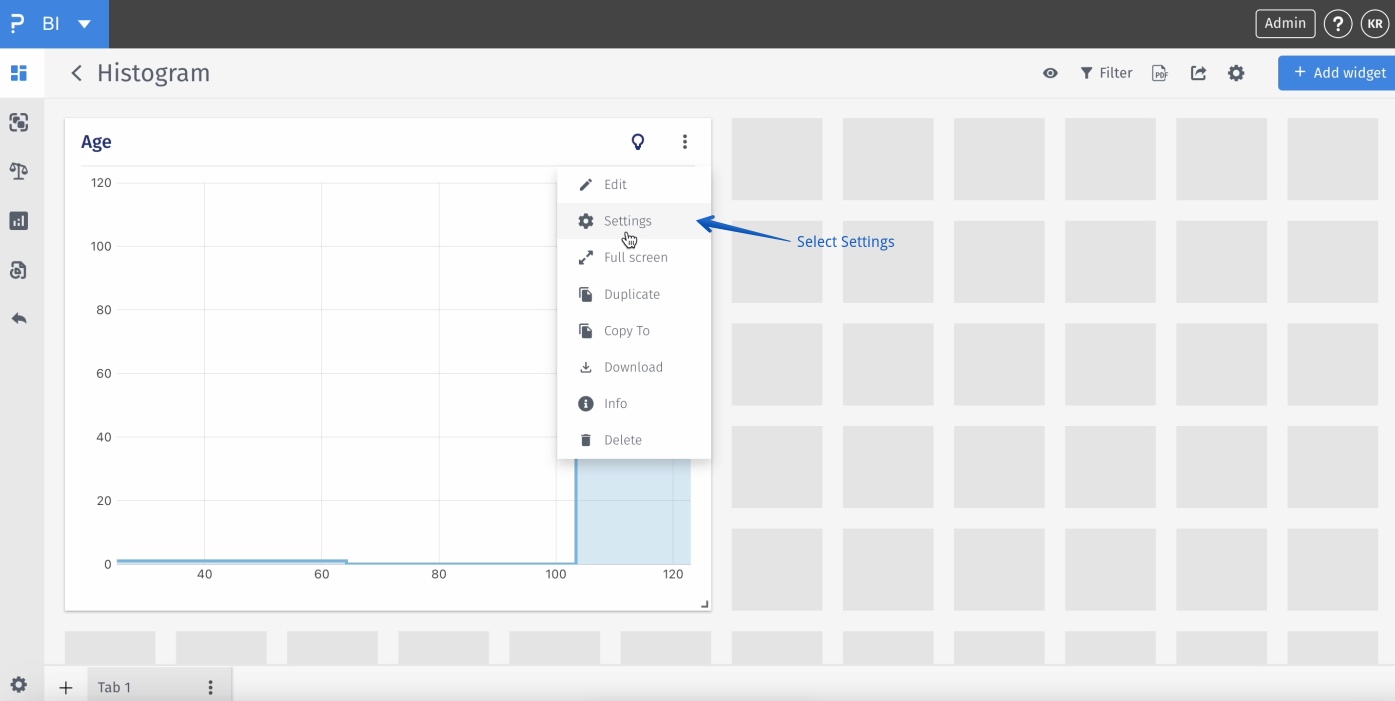This screenshot has width=1395, height=701.
Task: Open the help question mark icon
Action: (1338, 24)
